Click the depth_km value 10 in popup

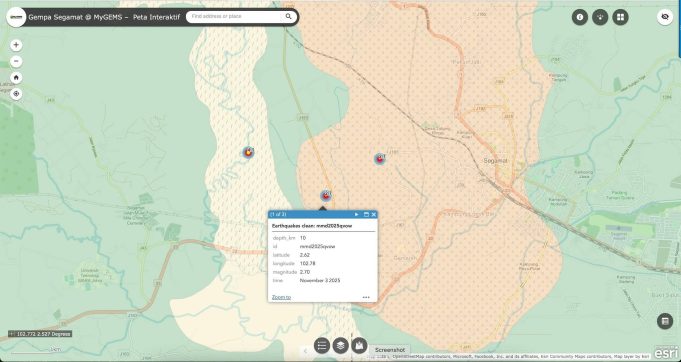coord(303,238)
